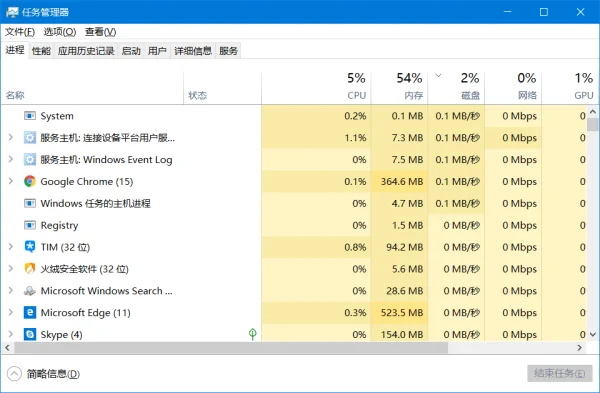Screen dimensions: 600x393
Task: Click the horizontal scrollbar right arrow
Action: (580, 348)
